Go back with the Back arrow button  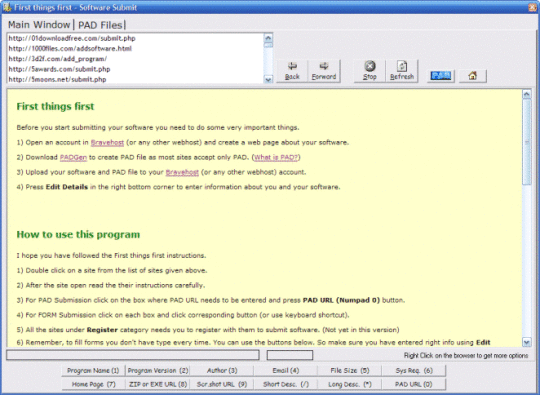tap(292, 71)
